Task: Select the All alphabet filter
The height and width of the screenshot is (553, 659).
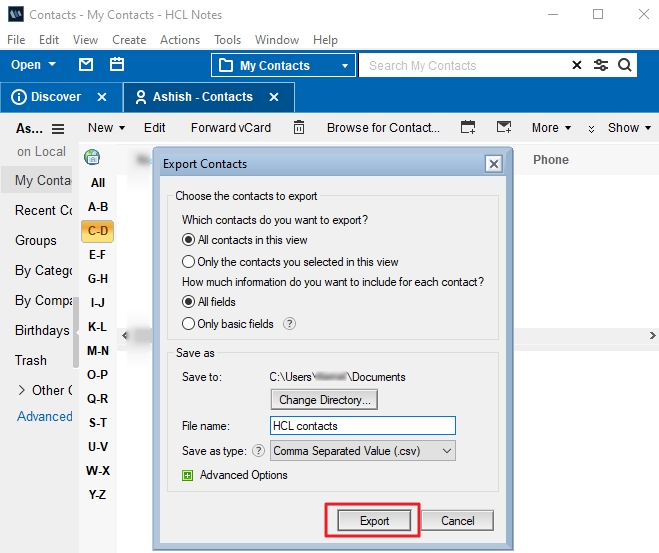Action: (x=98, y=183)
